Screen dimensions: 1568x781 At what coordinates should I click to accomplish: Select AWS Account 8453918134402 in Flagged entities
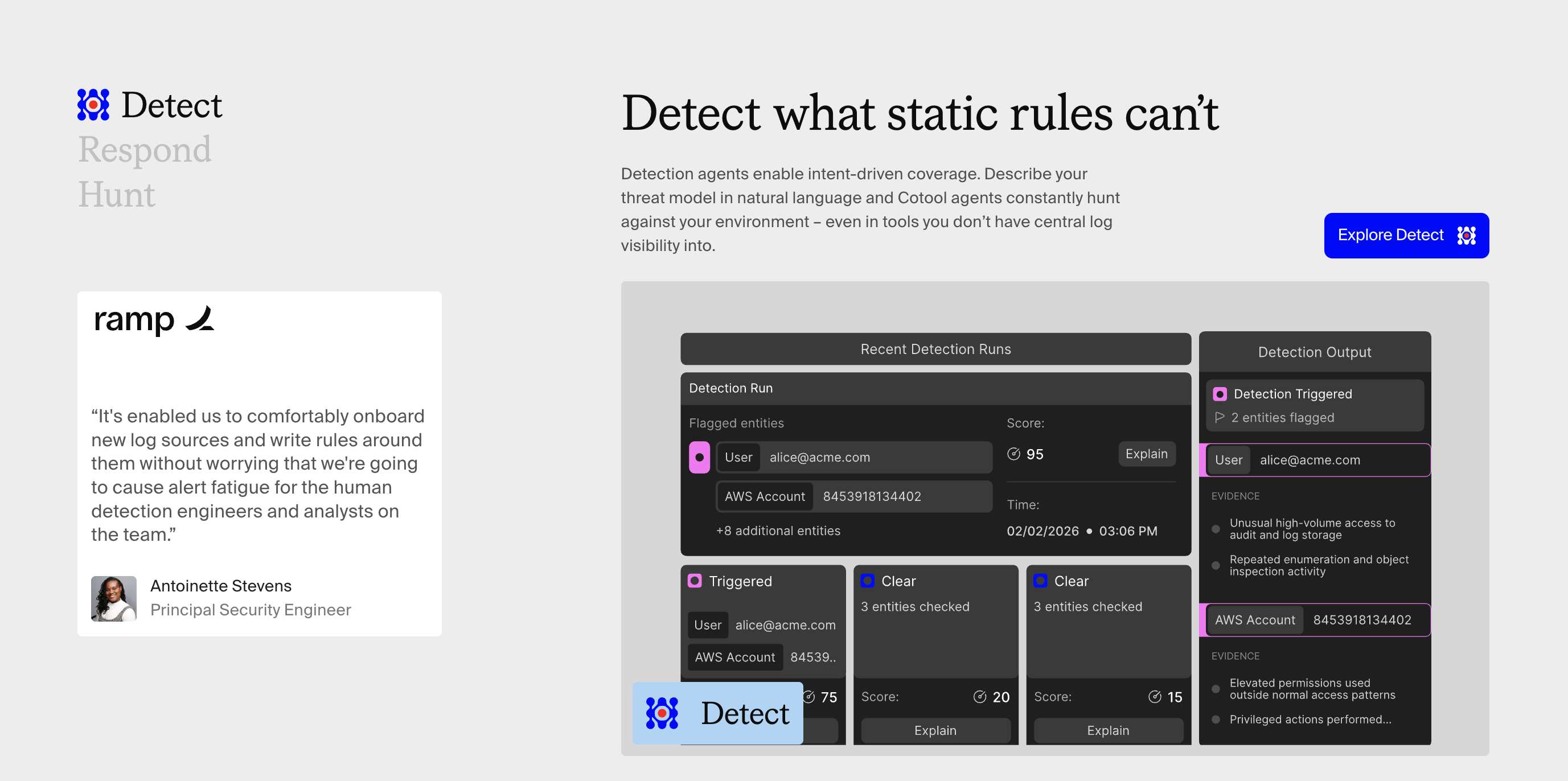(854, 496)
